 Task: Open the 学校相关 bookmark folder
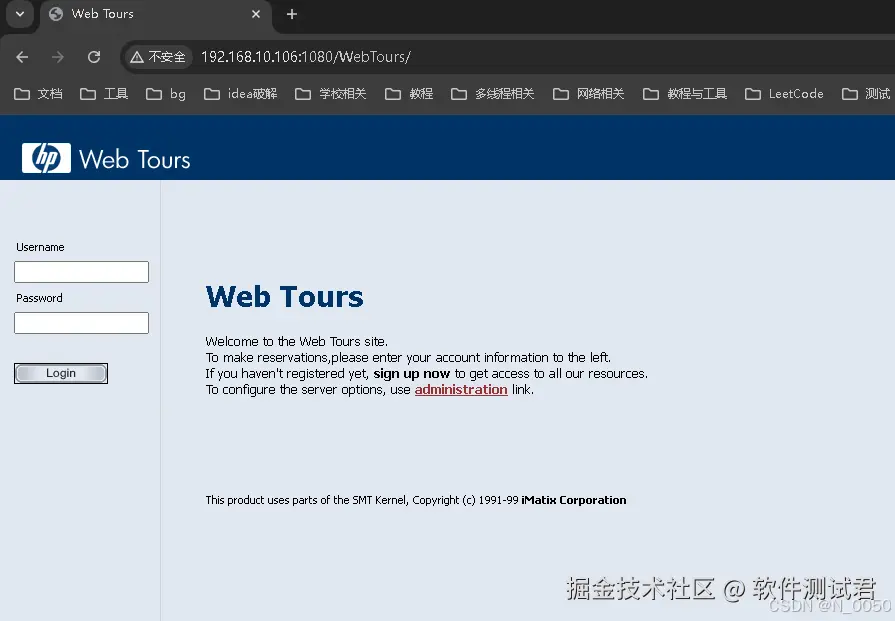pyautogui.click(x=330, y=94)
